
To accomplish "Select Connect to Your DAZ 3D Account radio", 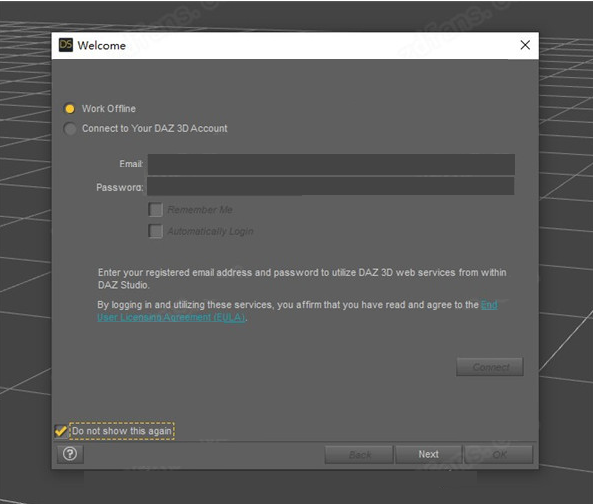I will coord(70,129).
